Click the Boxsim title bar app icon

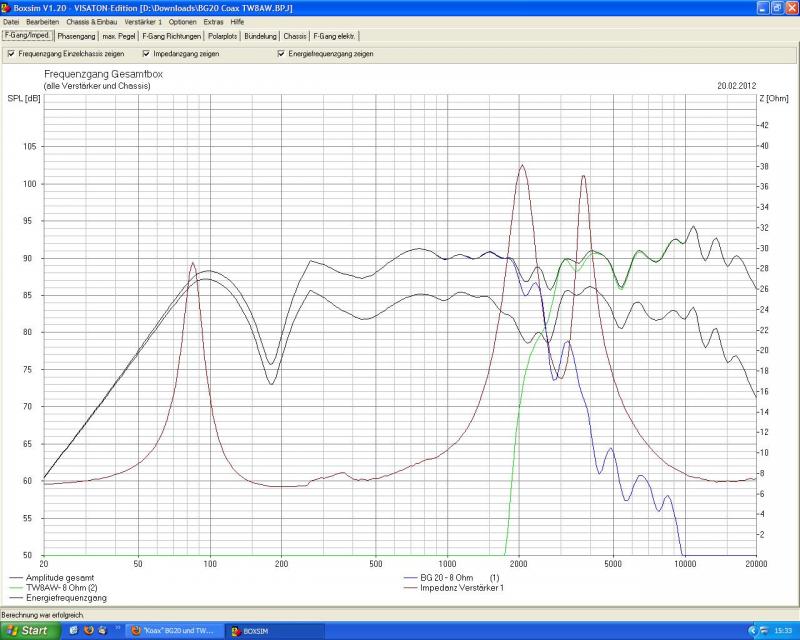(6, 7)
